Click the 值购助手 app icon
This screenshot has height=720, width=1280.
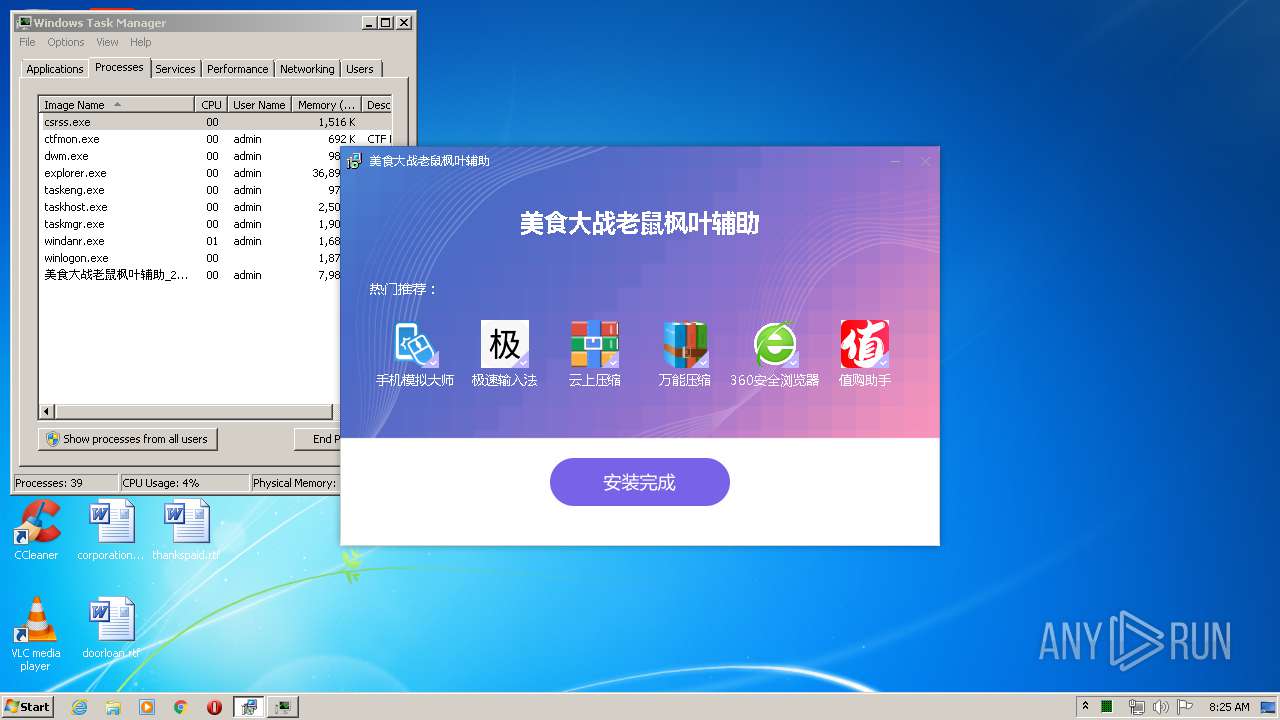tap(865, 345)
